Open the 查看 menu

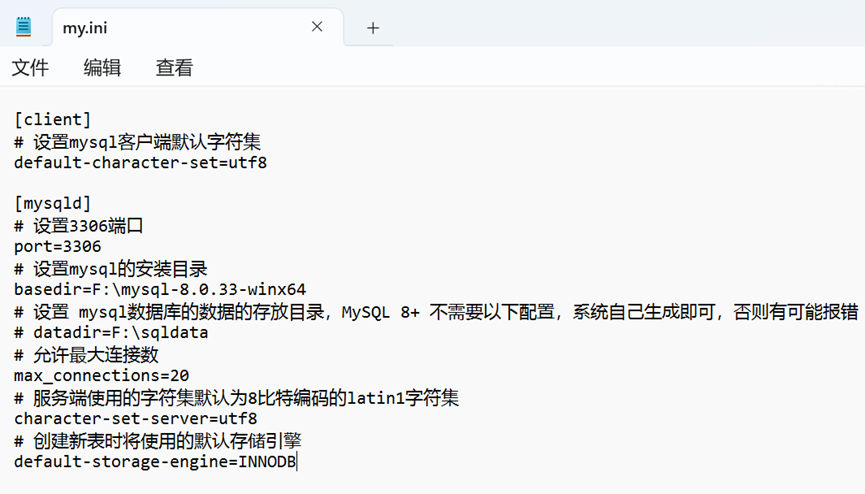pos(174,67)
